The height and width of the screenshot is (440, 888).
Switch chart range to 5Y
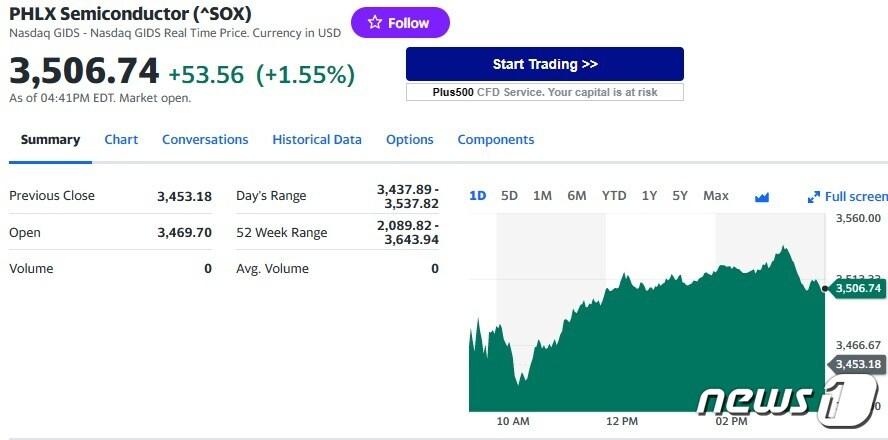point(680,196)
